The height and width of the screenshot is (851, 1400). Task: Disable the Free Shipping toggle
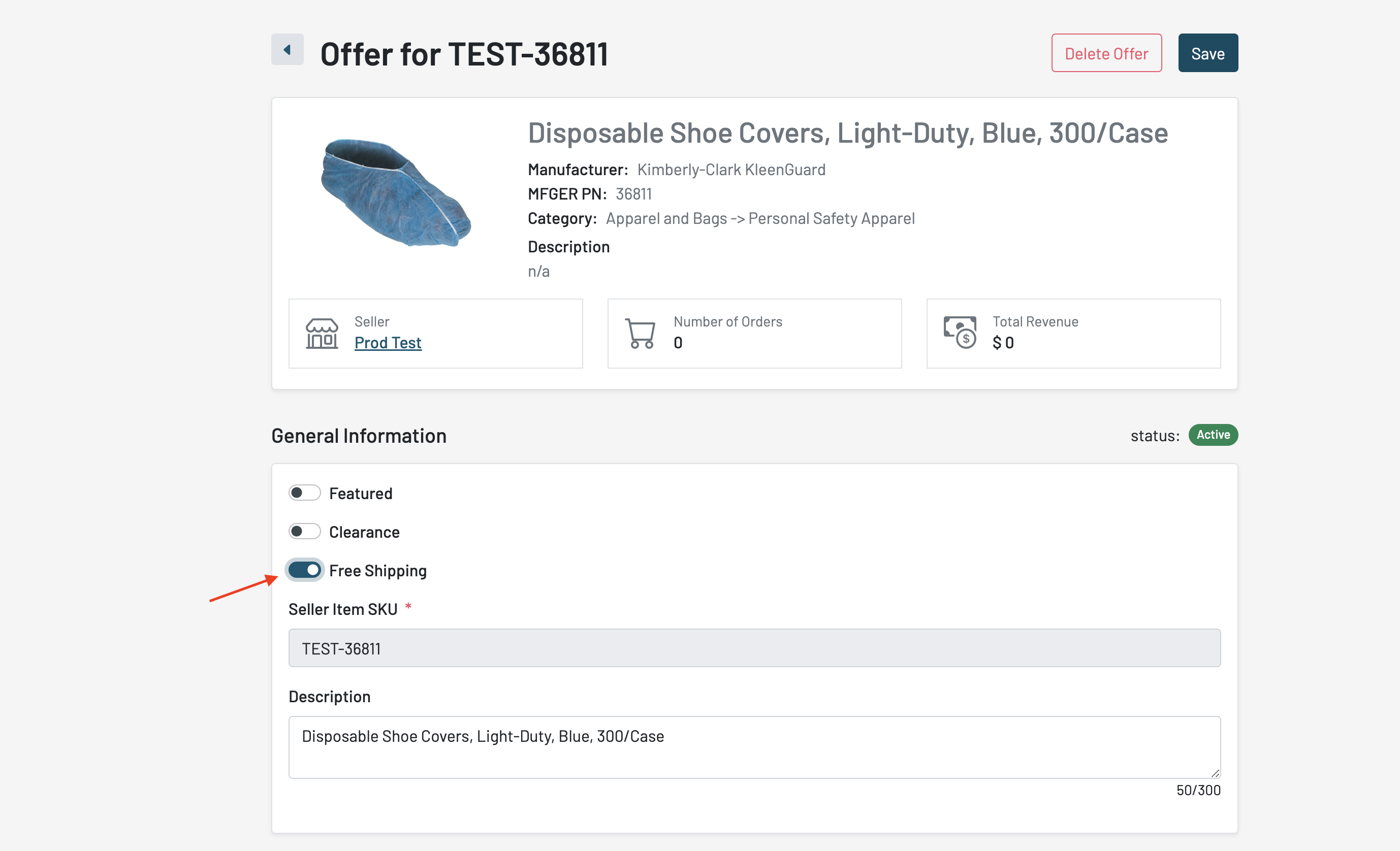click(305, 570)
